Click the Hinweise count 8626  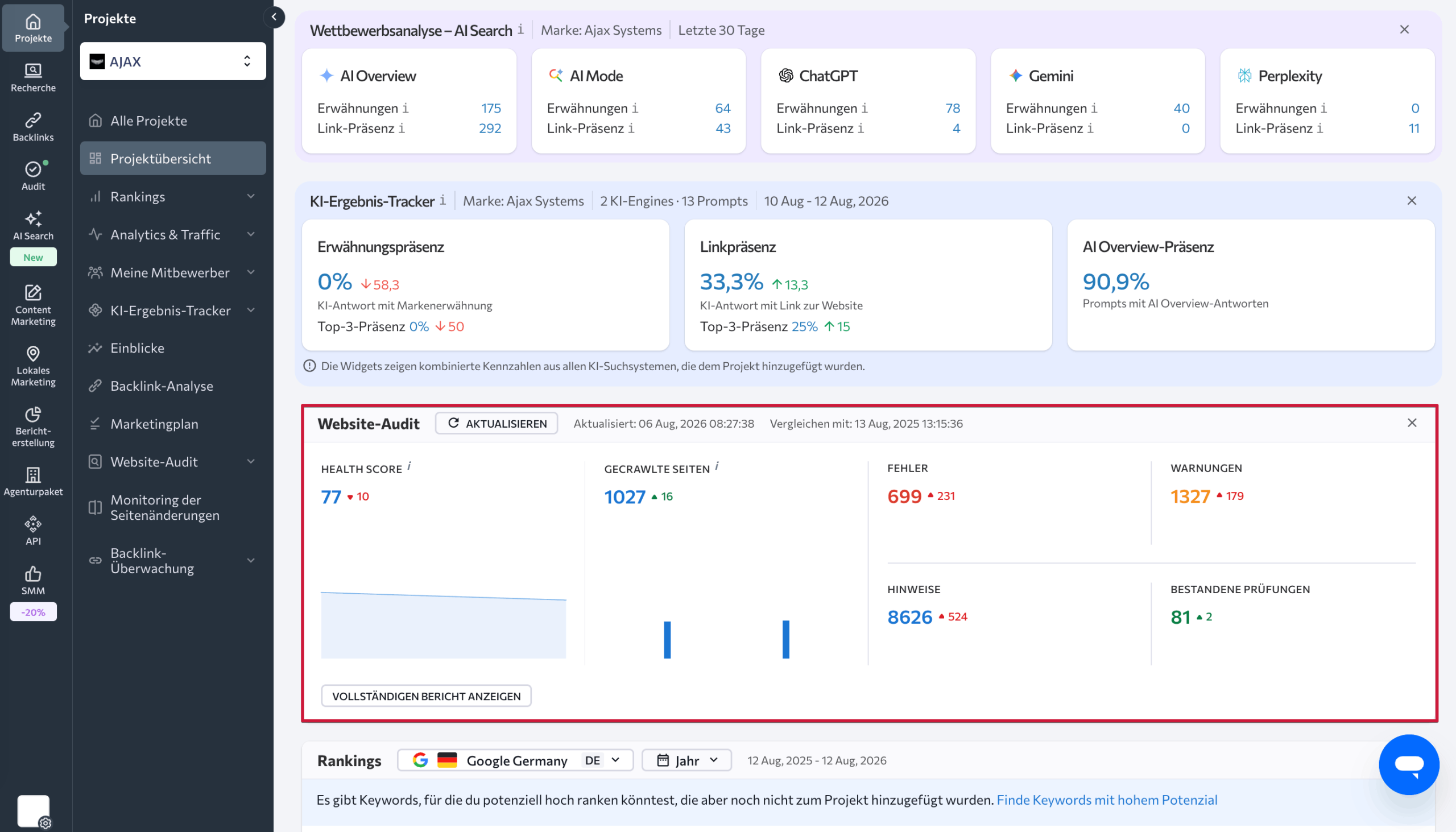tap(909, 617)
